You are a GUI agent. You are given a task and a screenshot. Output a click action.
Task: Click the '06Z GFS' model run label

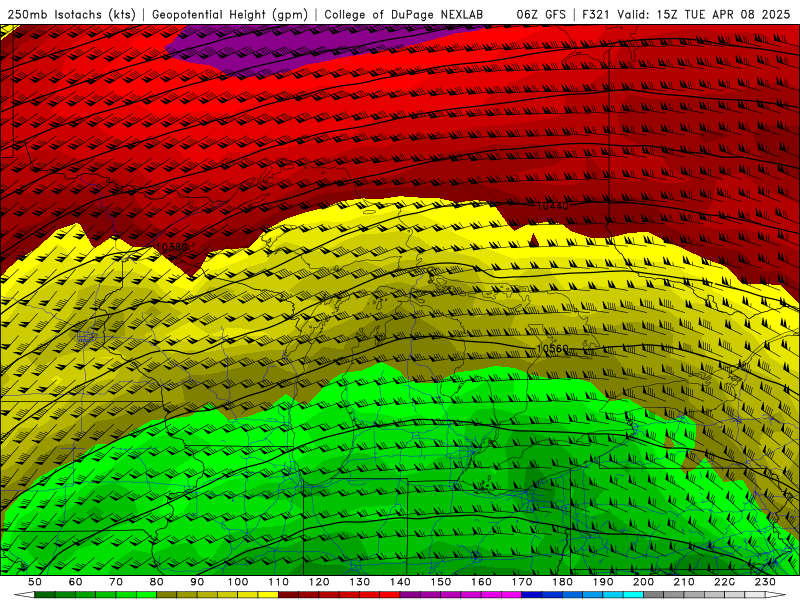[541, 14]
